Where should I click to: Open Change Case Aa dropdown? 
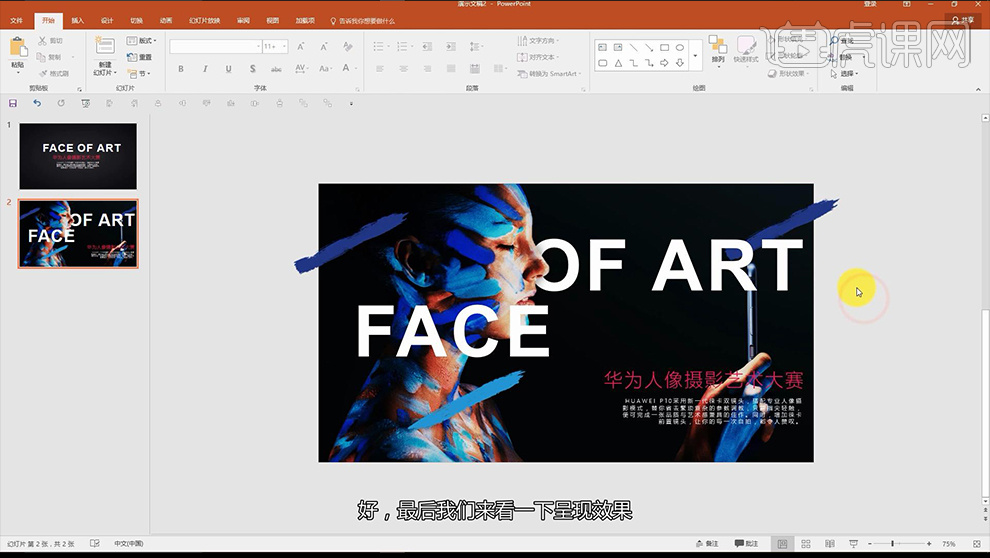point(325,68)
